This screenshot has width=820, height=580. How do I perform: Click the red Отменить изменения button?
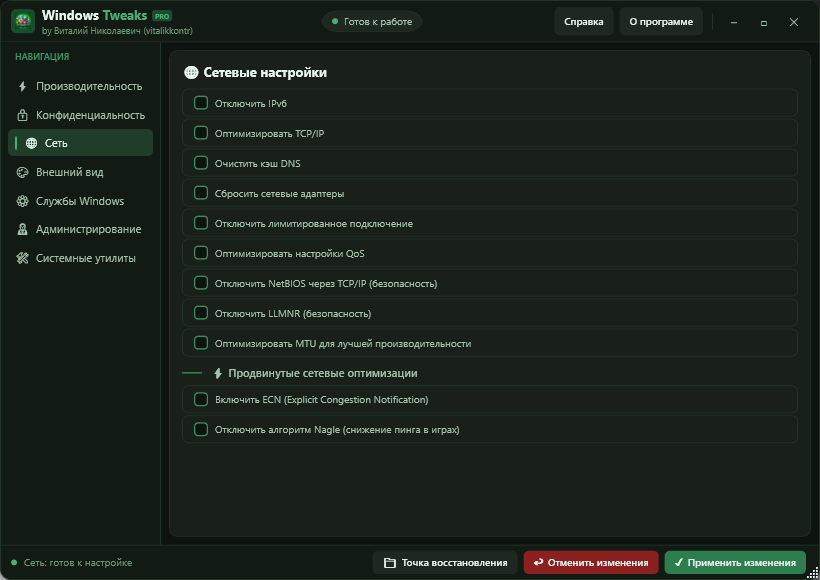coord(591,563)
